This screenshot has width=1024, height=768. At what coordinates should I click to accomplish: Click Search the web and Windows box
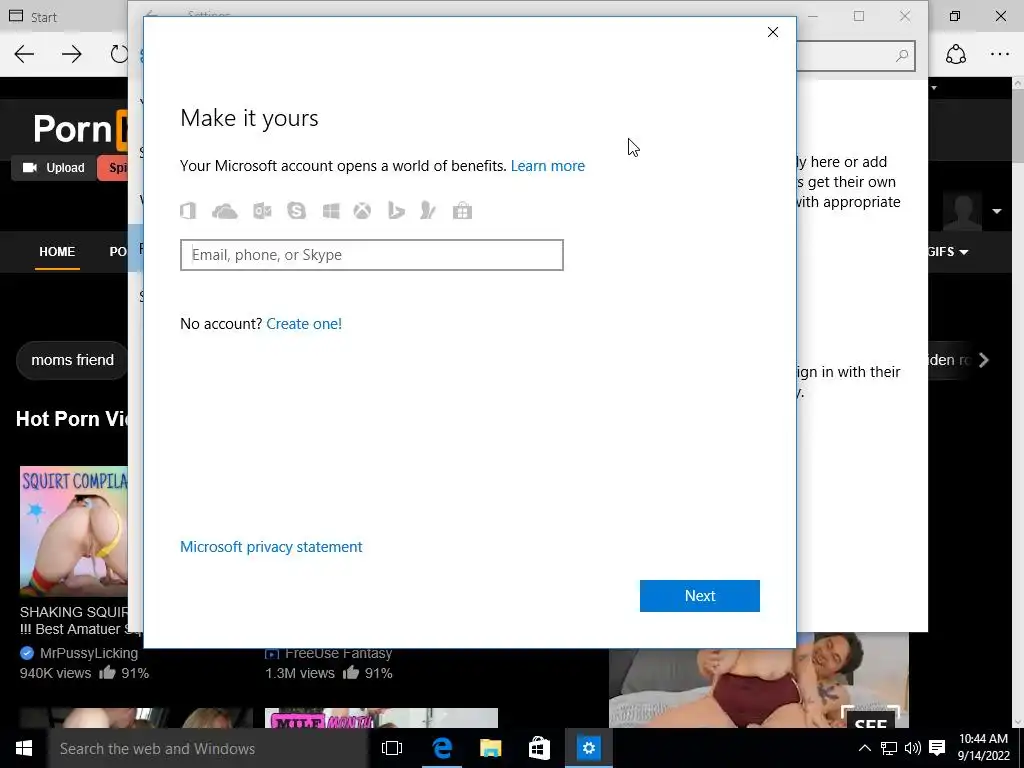208,748
